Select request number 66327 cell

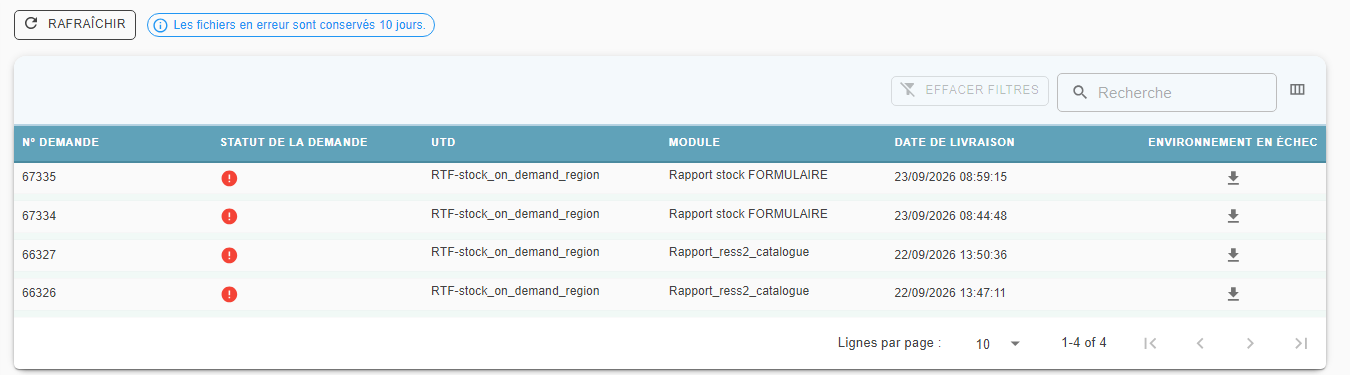click(x=39, y=254)
